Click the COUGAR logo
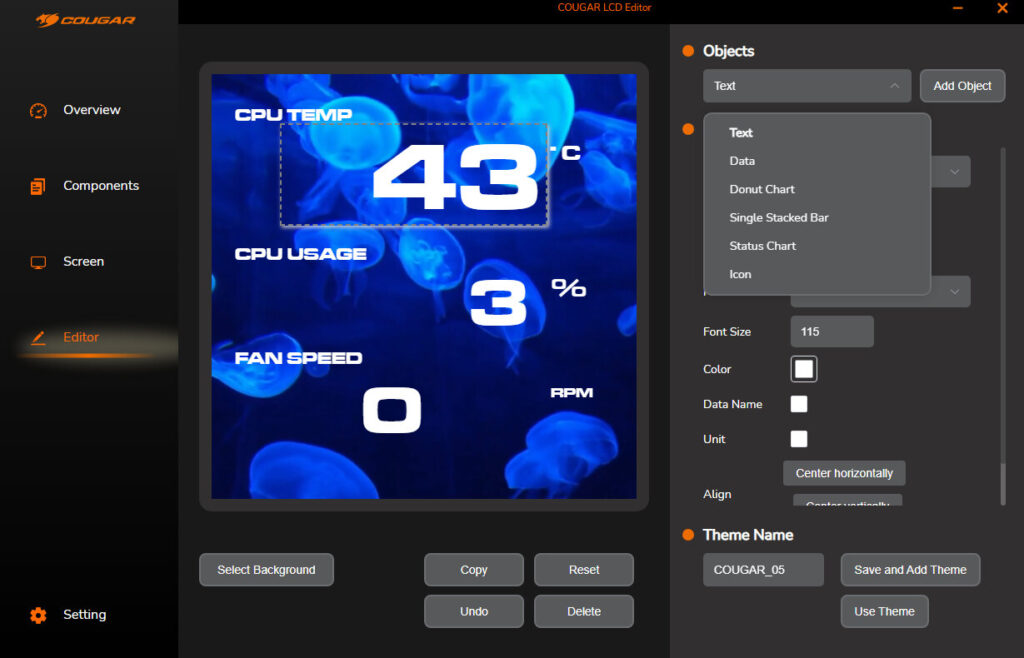 tap(86, 19)
